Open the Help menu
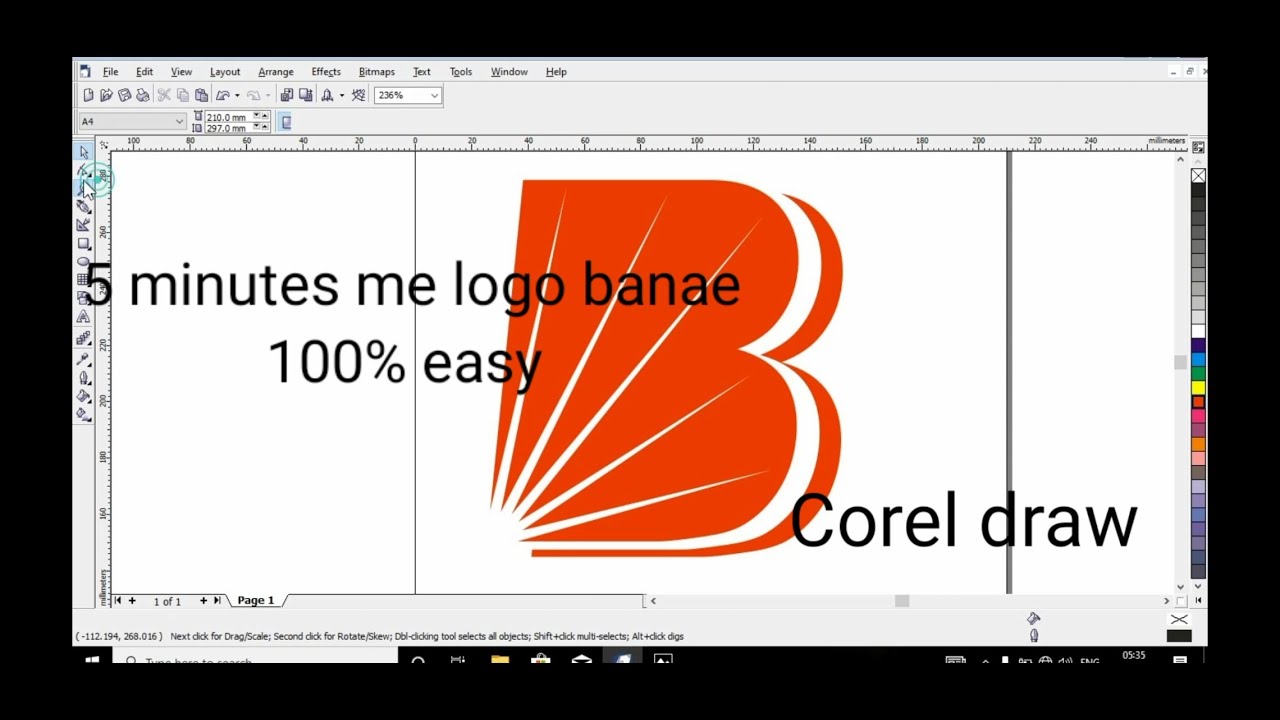The width and height of the screenshot is (1280, 720). [x=556, y=72]
